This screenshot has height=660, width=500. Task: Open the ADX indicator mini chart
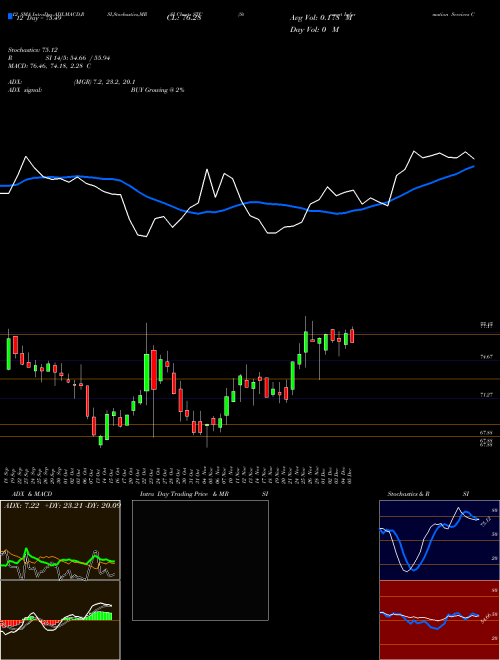pyautogui.click(x=60, y=540)
